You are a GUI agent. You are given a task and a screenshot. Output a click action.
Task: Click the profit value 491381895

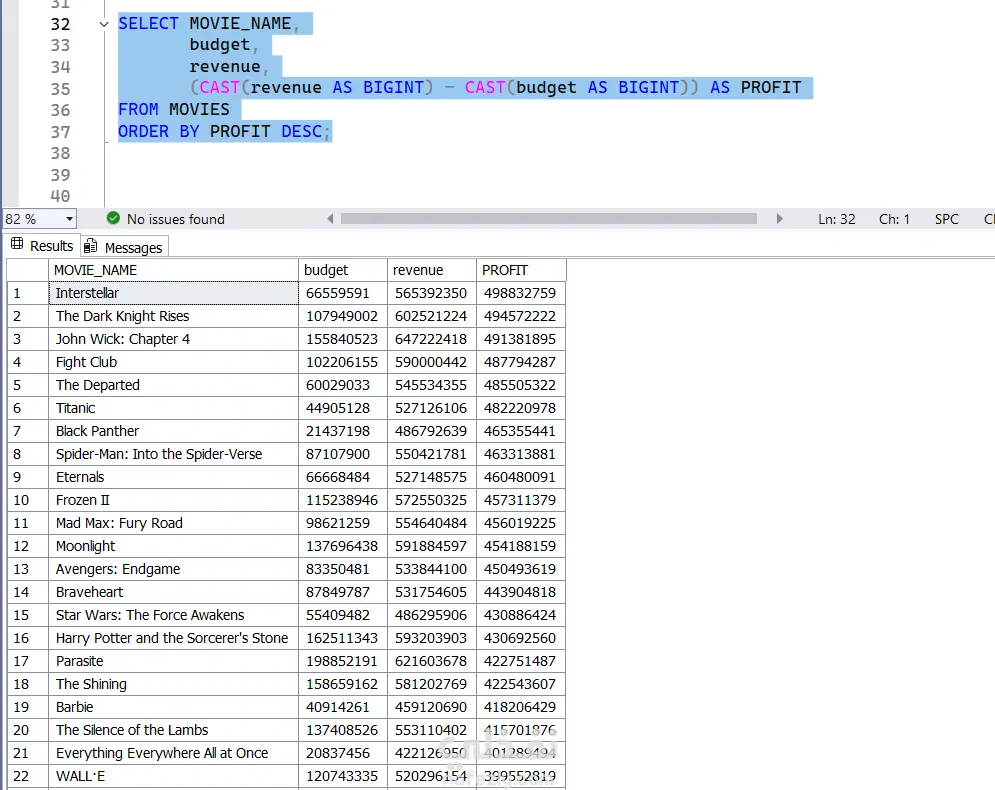tap(521, 339)
